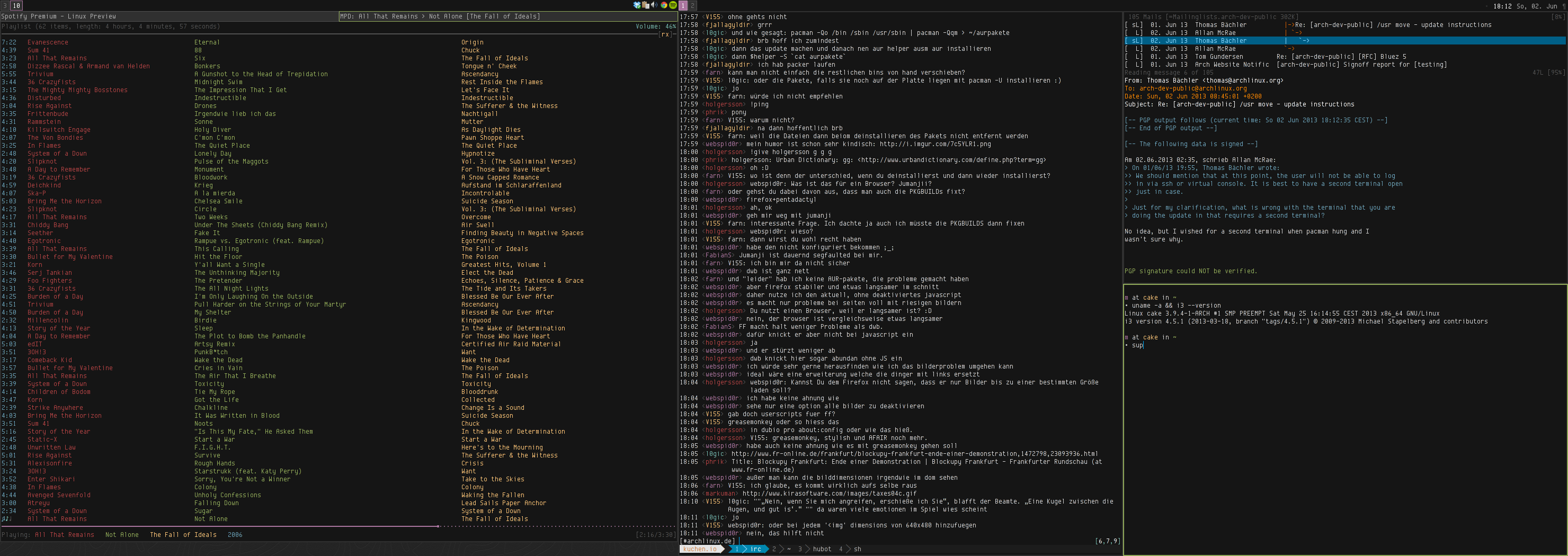The width and height of the screenshot is (1568, 556).
Task: Open the fr-online.de Blockupy link
Action: click(914, 454)
